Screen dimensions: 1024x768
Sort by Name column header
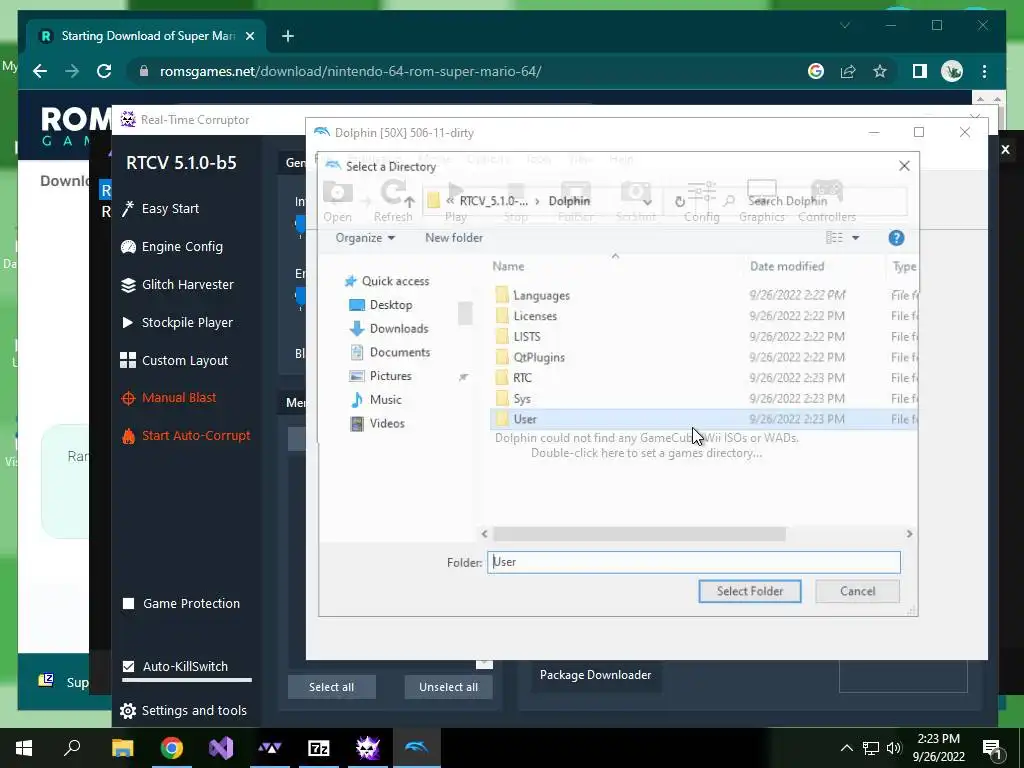click(508, 266)
